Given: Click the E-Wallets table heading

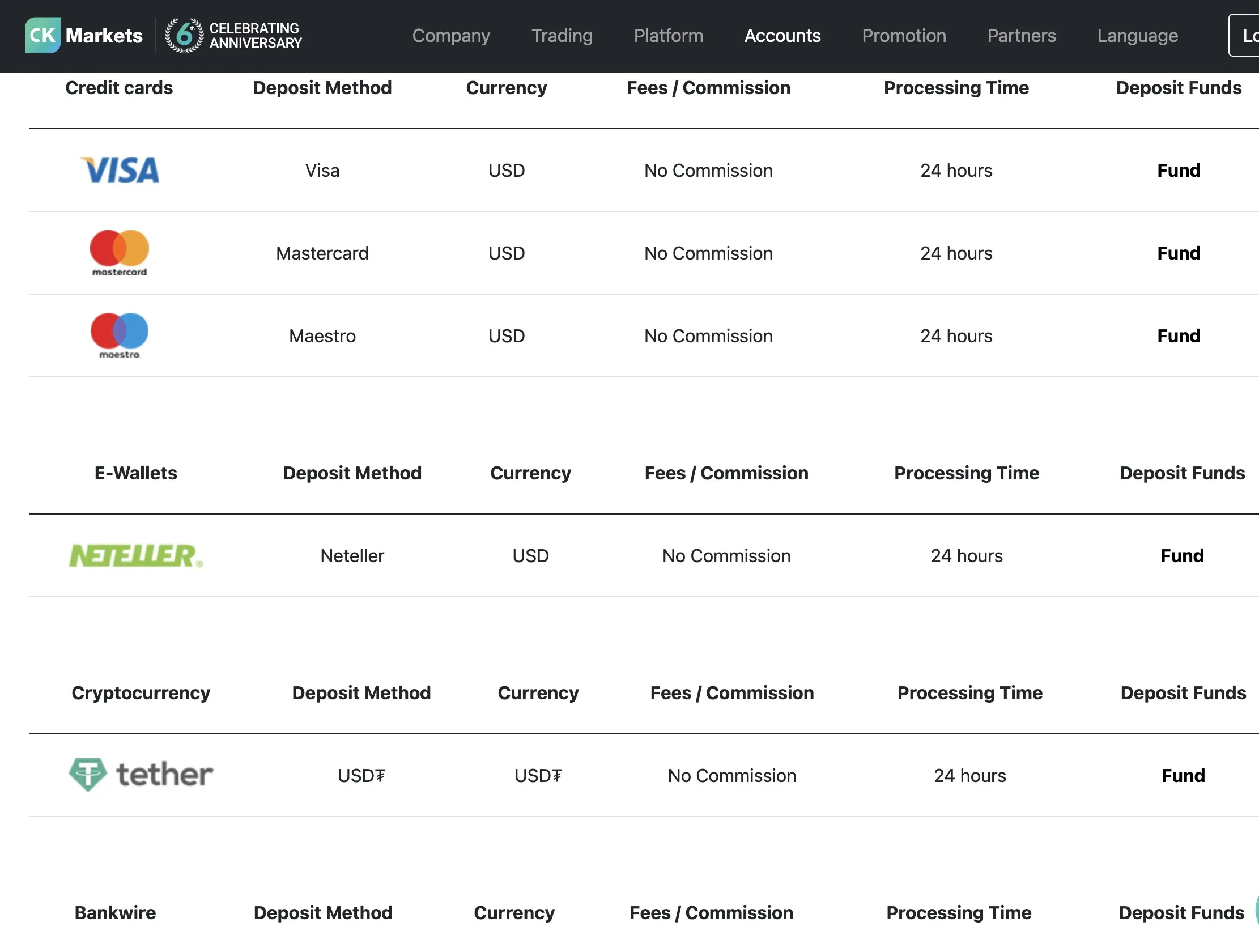Looking at the screenshot, I should point(135,473).
